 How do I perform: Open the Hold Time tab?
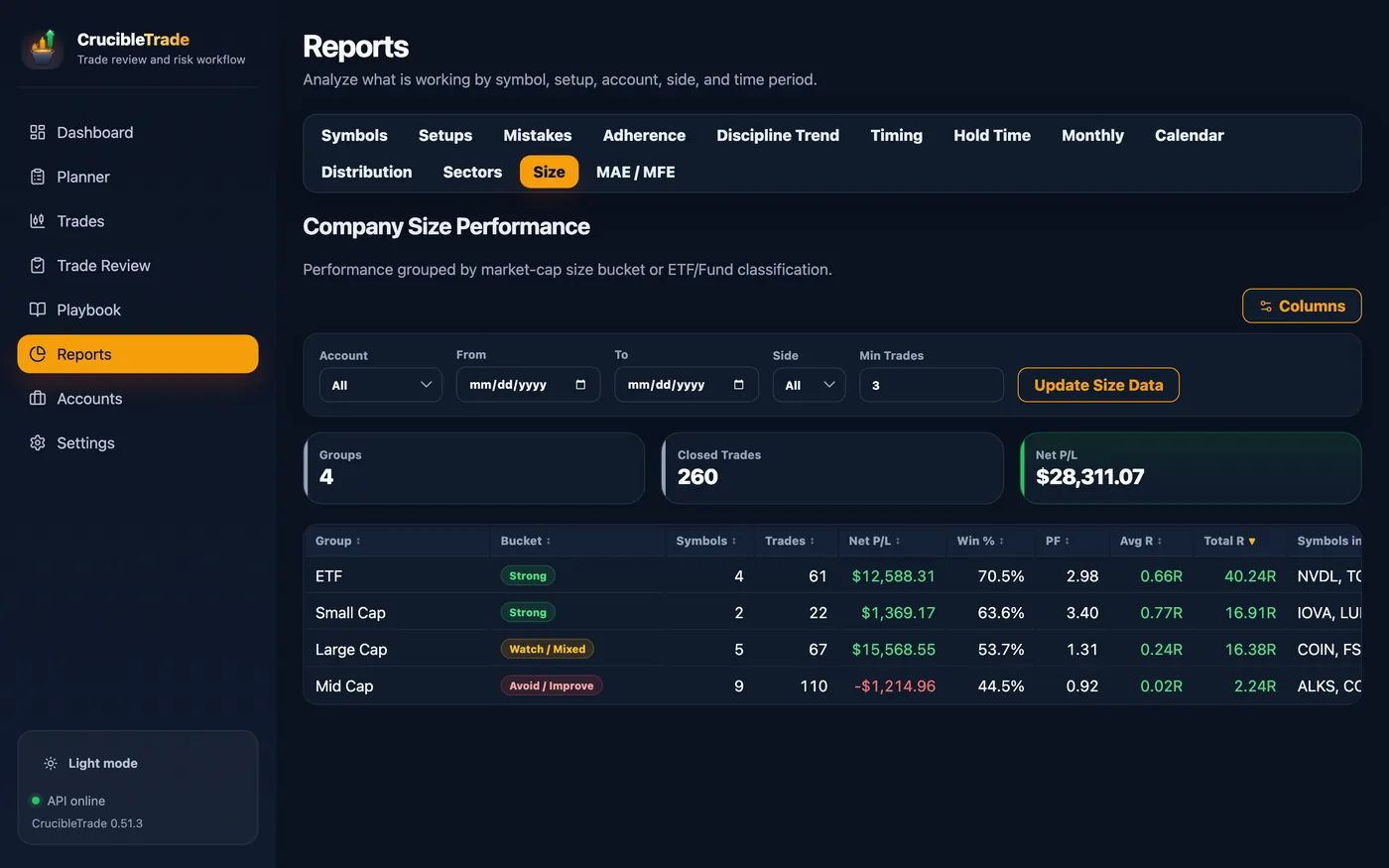click(992, 135)
